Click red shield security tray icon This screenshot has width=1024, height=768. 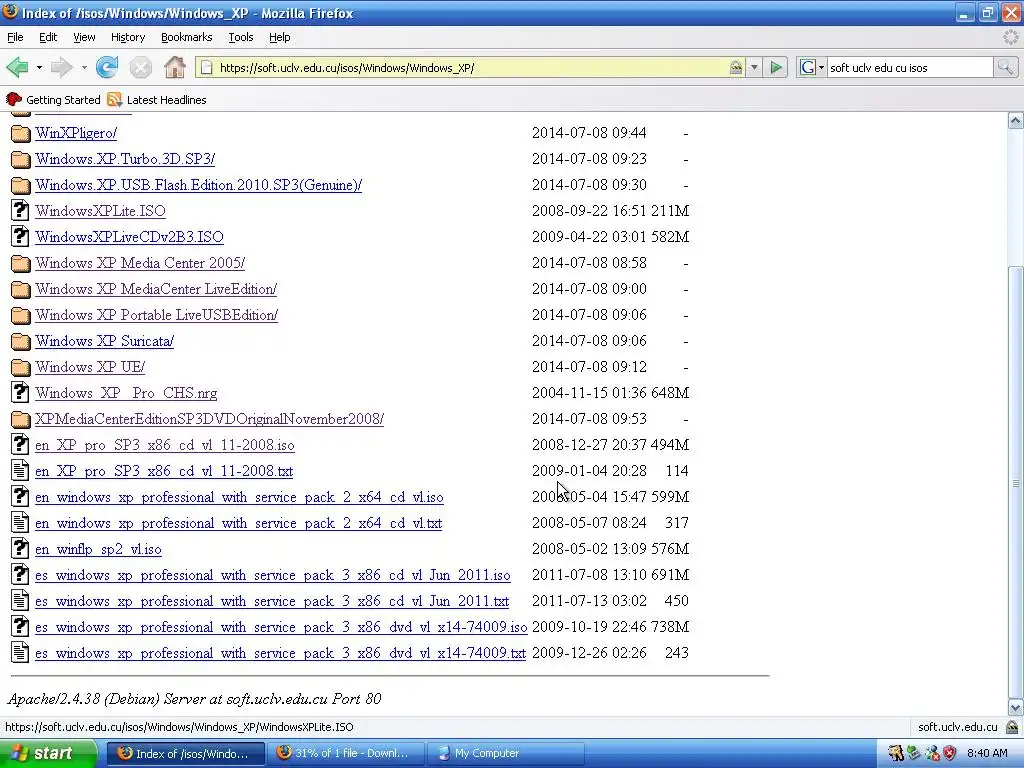click(949, 754)
